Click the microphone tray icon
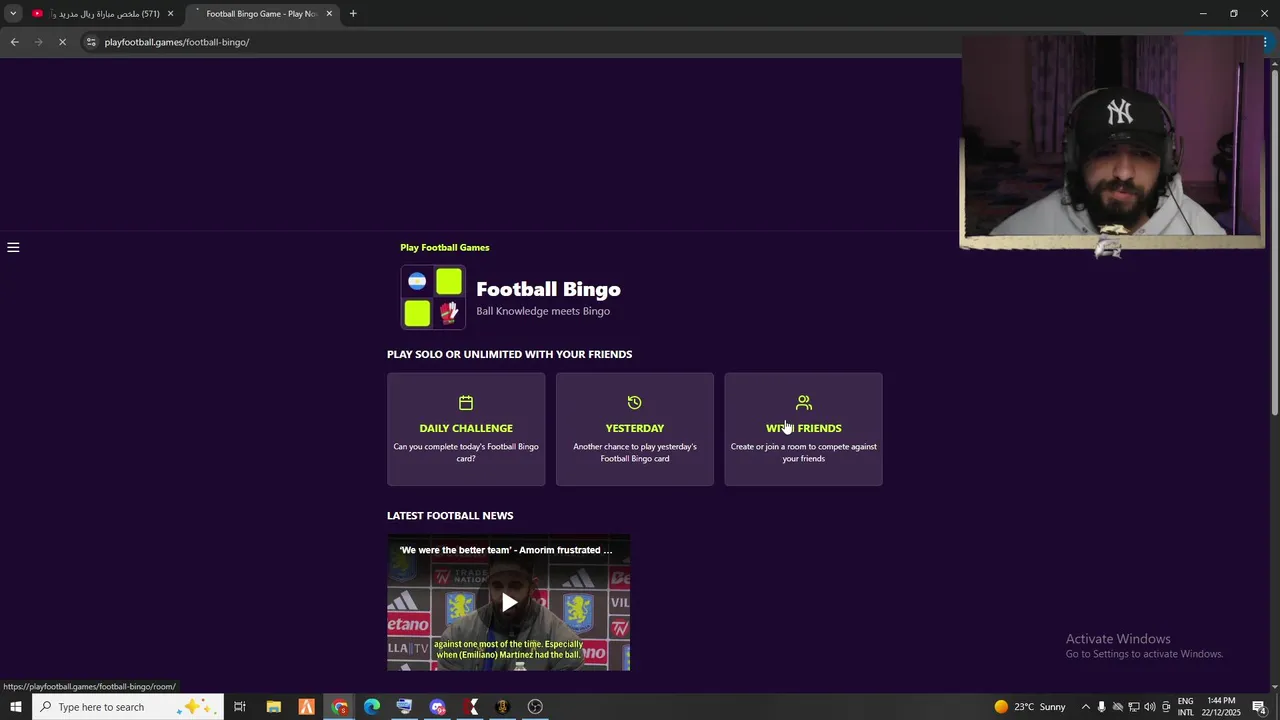Image resolution: width=1280 pixels, height=720 pixels. click(x=1101, y=707)
